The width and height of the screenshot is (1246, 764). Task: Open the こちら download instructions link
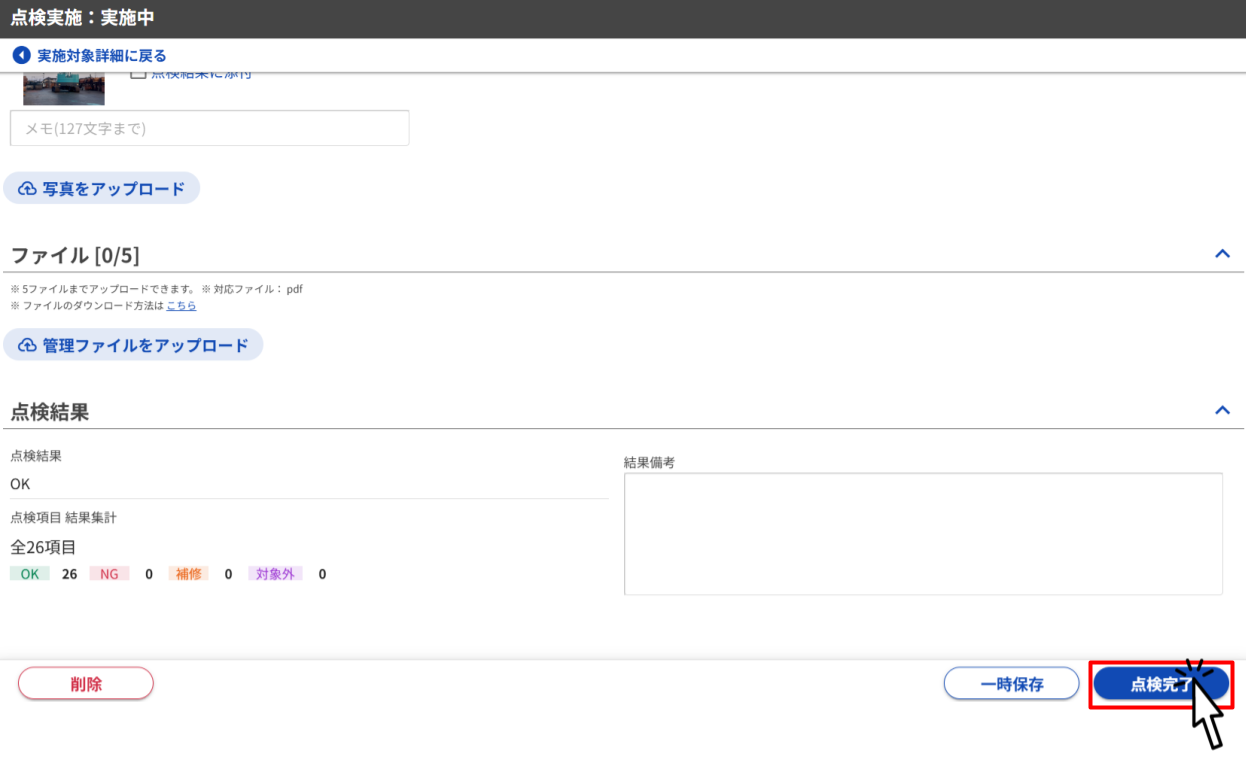point(181,306)
